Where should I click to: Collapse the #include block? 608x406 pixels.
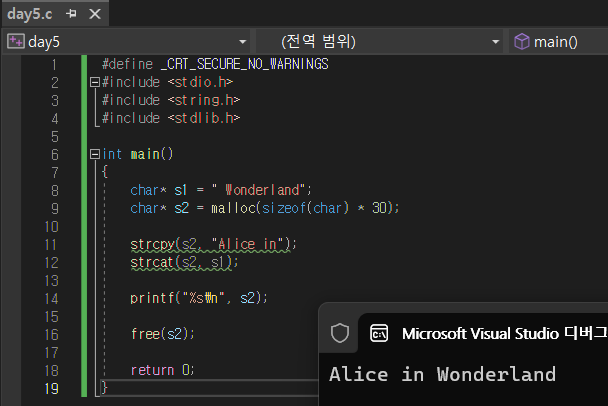pos(95,82)
